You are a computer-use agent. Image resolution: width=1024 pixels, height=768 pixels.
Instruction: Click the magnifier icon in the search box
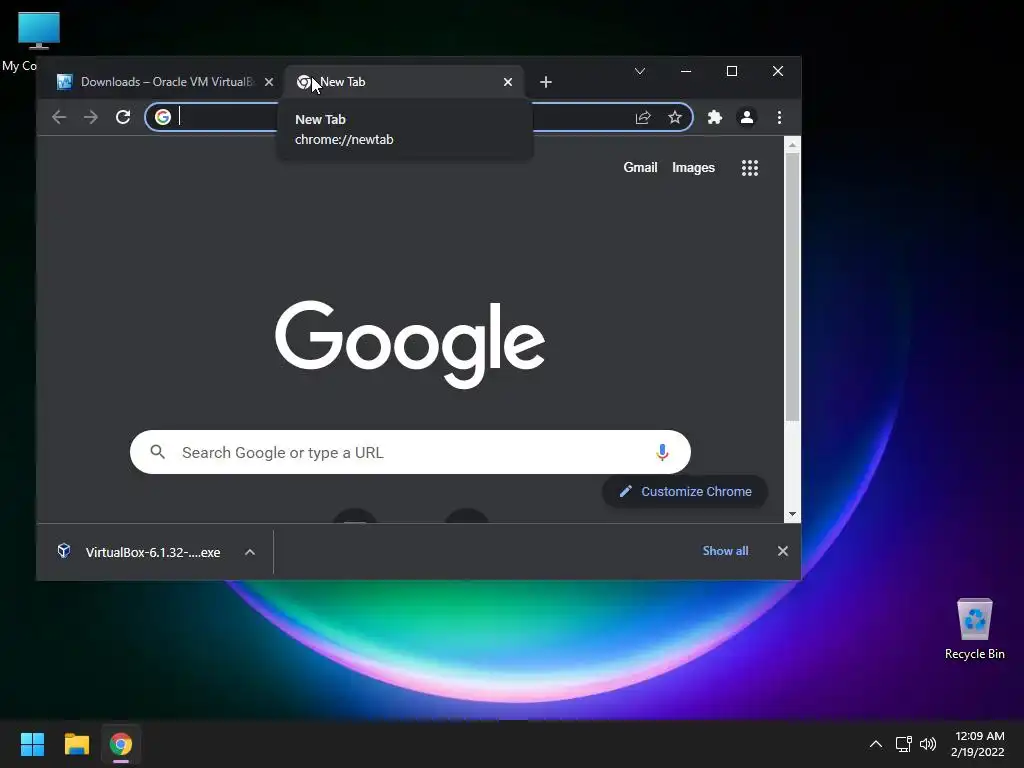157,451
